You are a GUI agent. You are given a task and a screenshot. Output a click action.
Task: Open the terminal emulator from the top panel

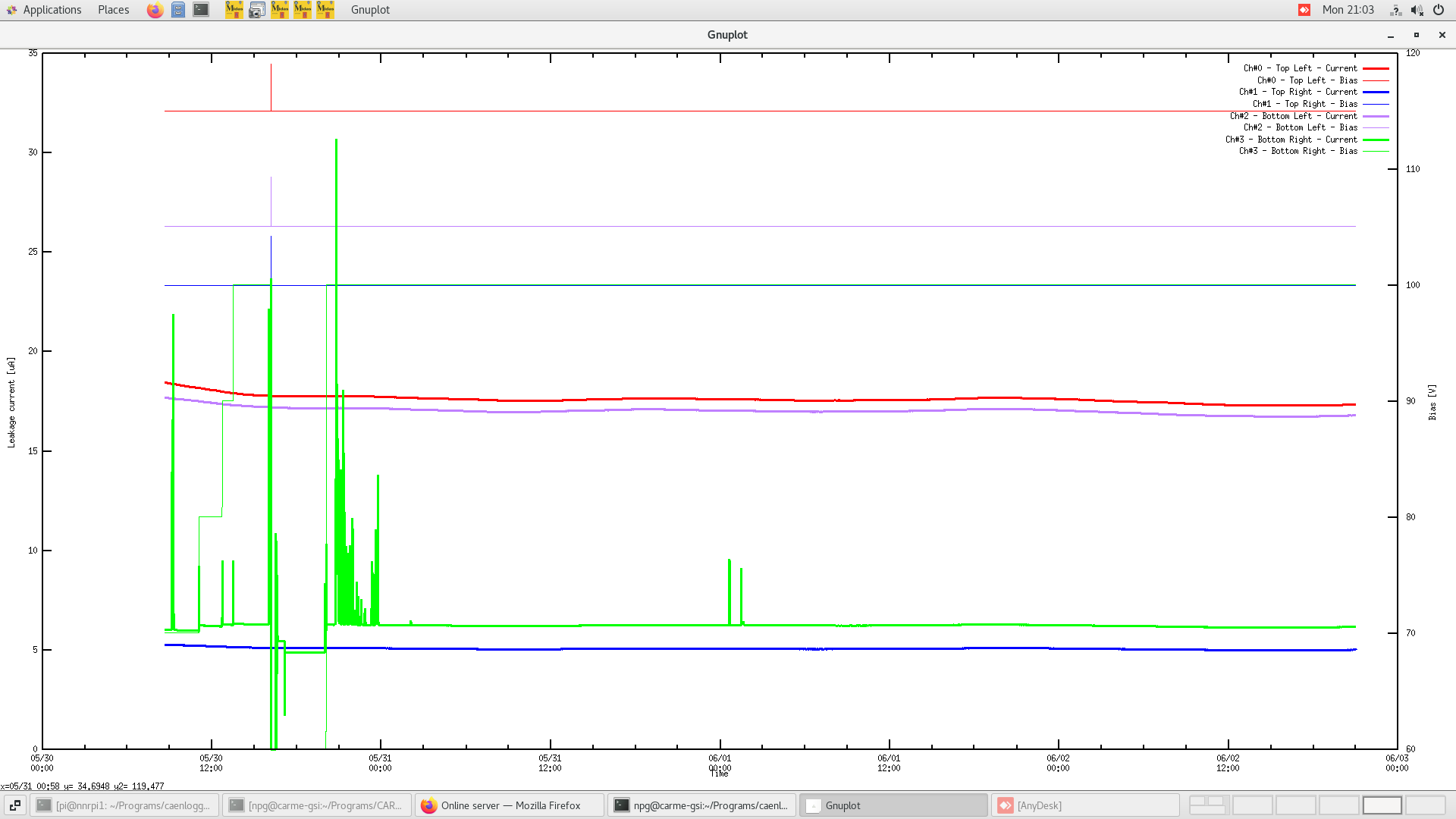tap(200, 10)
